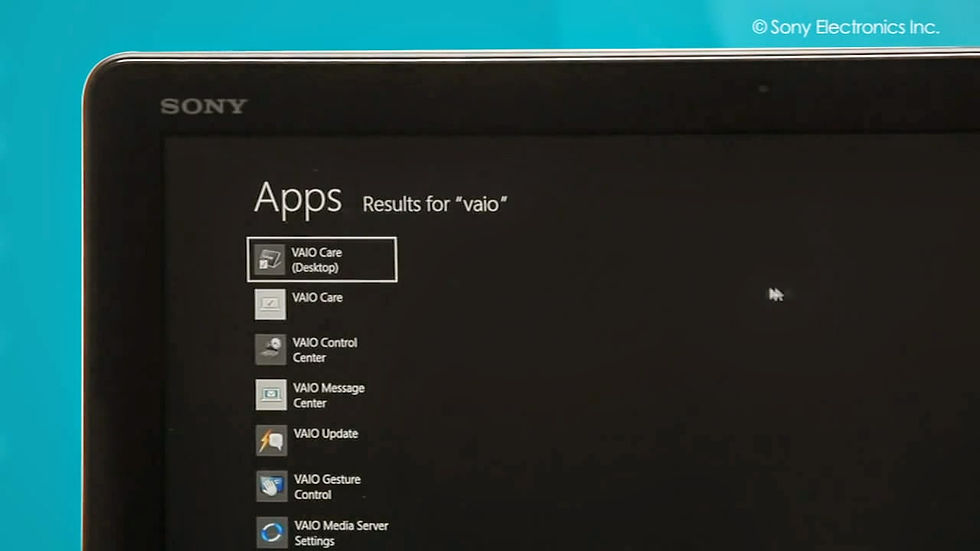Screen dimensions: 980x551
Task: Select the "VAIO Control Center" text
Action: [x=324, y=350]
